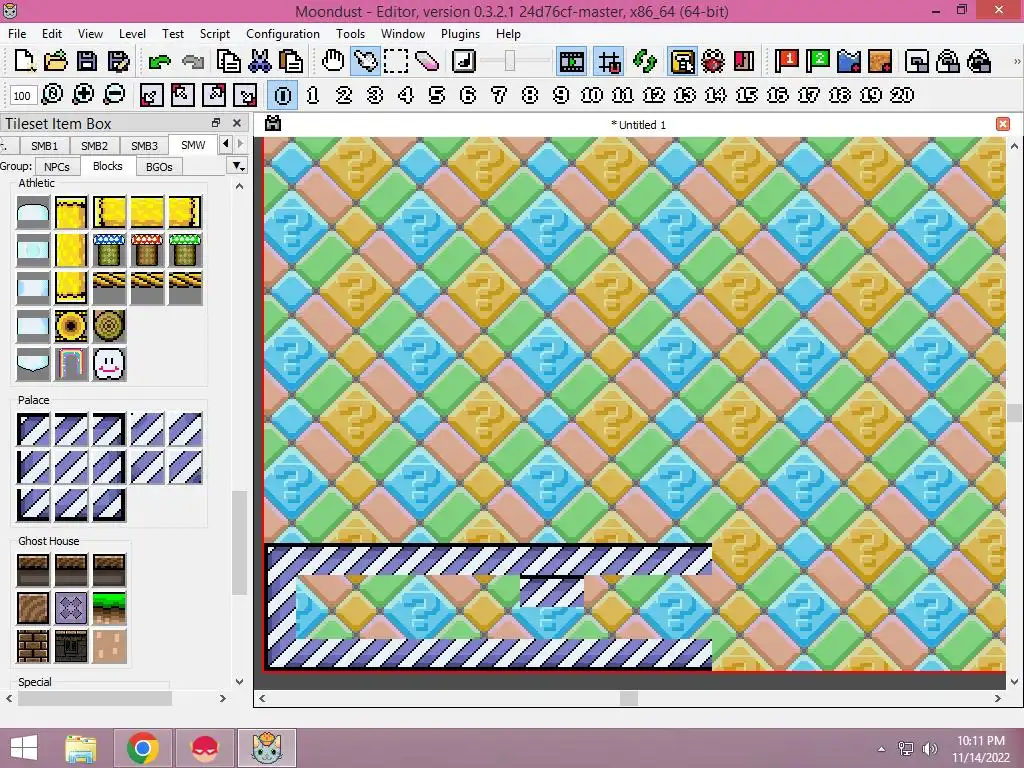Toggle grid snapping
The image size is (1024, 768).
[609, 61]
